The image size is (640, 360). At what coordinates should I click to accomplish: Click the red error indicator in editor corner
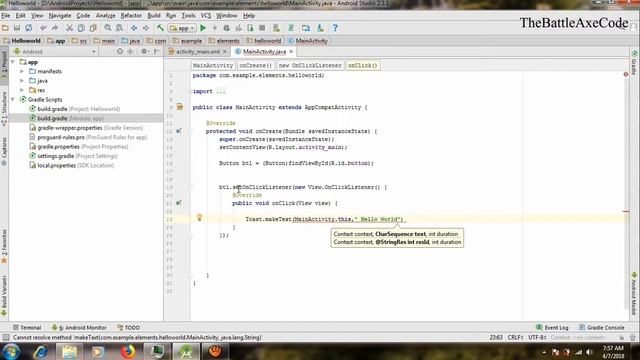(626, 74)
